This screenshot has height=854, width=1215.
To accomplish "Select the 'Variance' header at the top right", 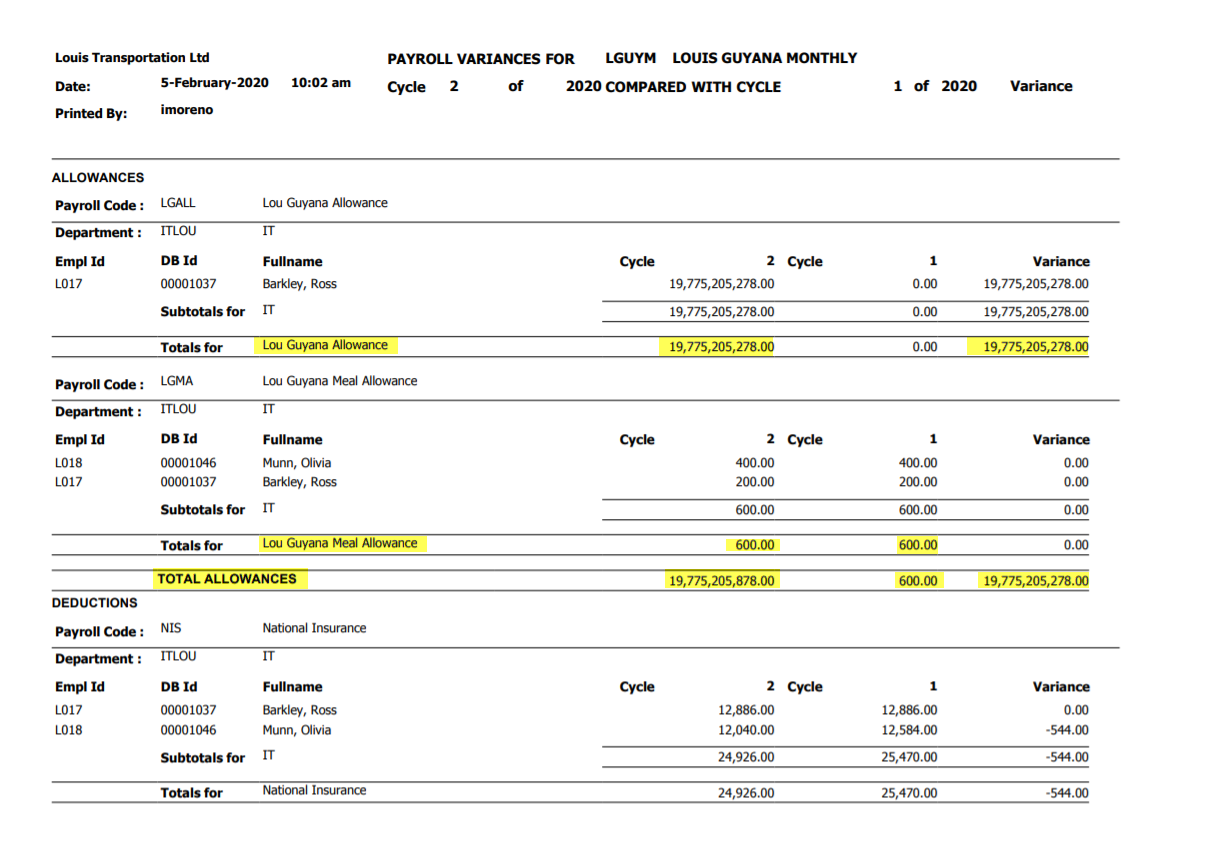I will 1041,86.
